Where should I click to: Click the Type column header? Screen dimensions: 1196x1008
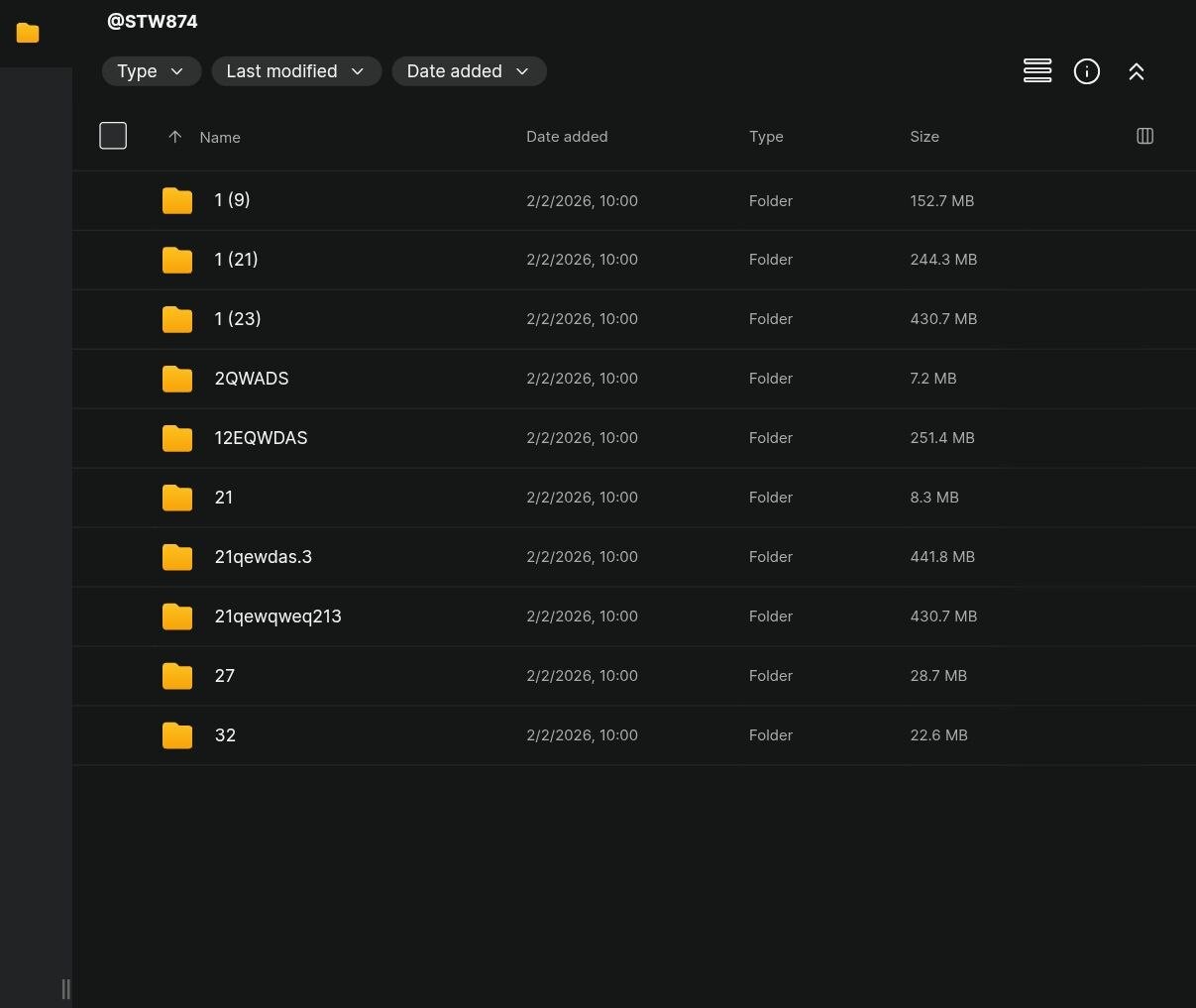766,137
